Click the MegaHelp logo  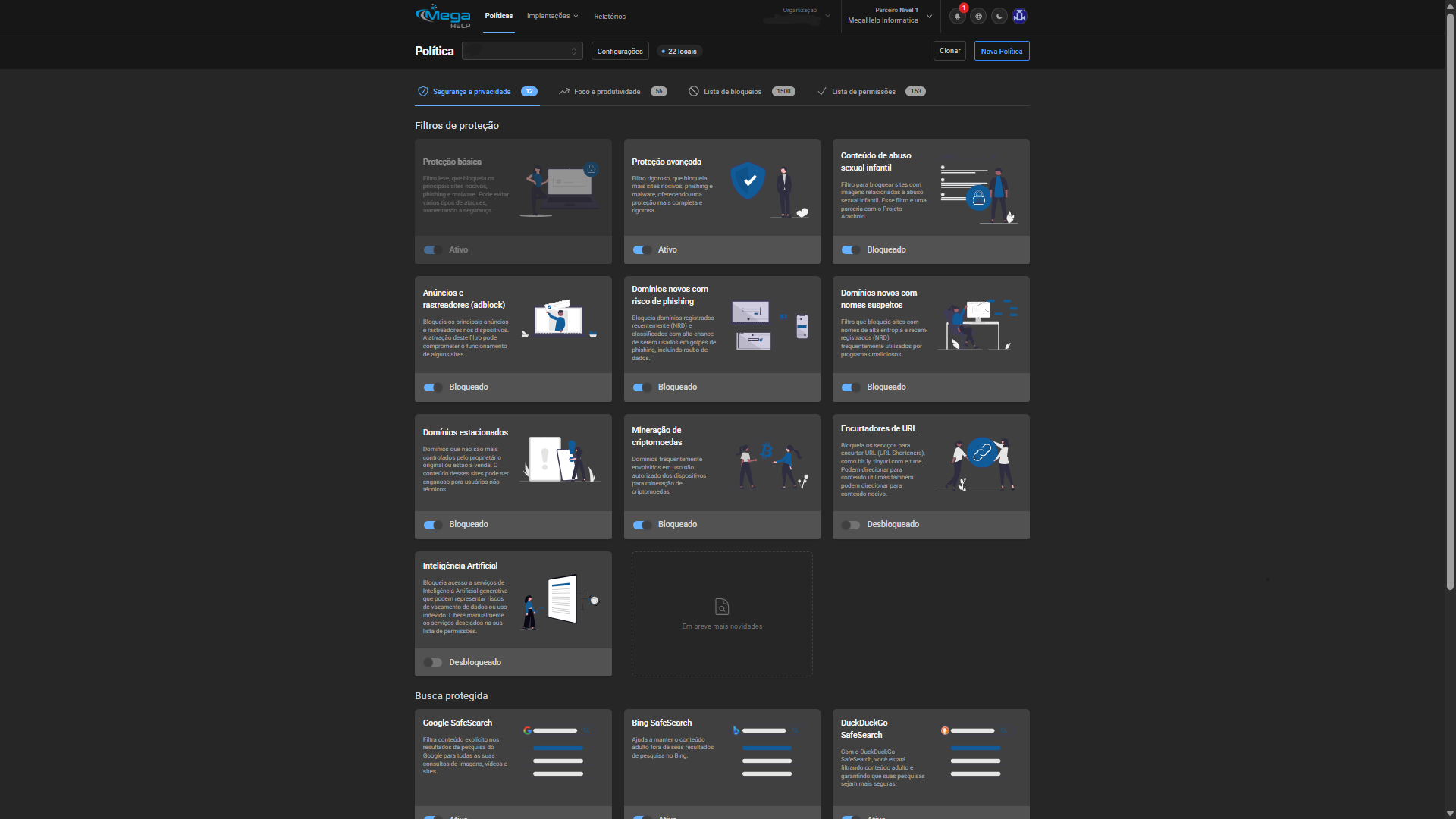coord(443,16)
